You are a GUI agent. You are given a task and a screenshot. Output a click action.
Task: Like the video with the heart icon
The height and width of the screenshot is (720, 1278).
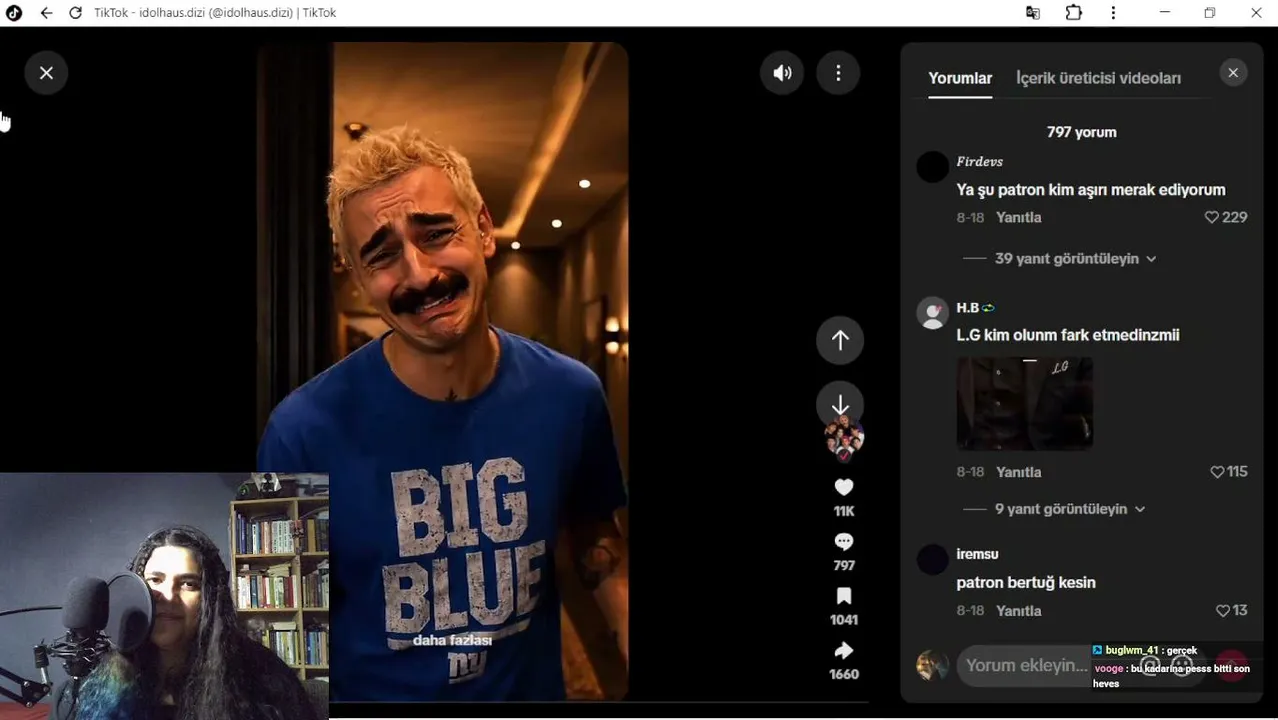844,487
